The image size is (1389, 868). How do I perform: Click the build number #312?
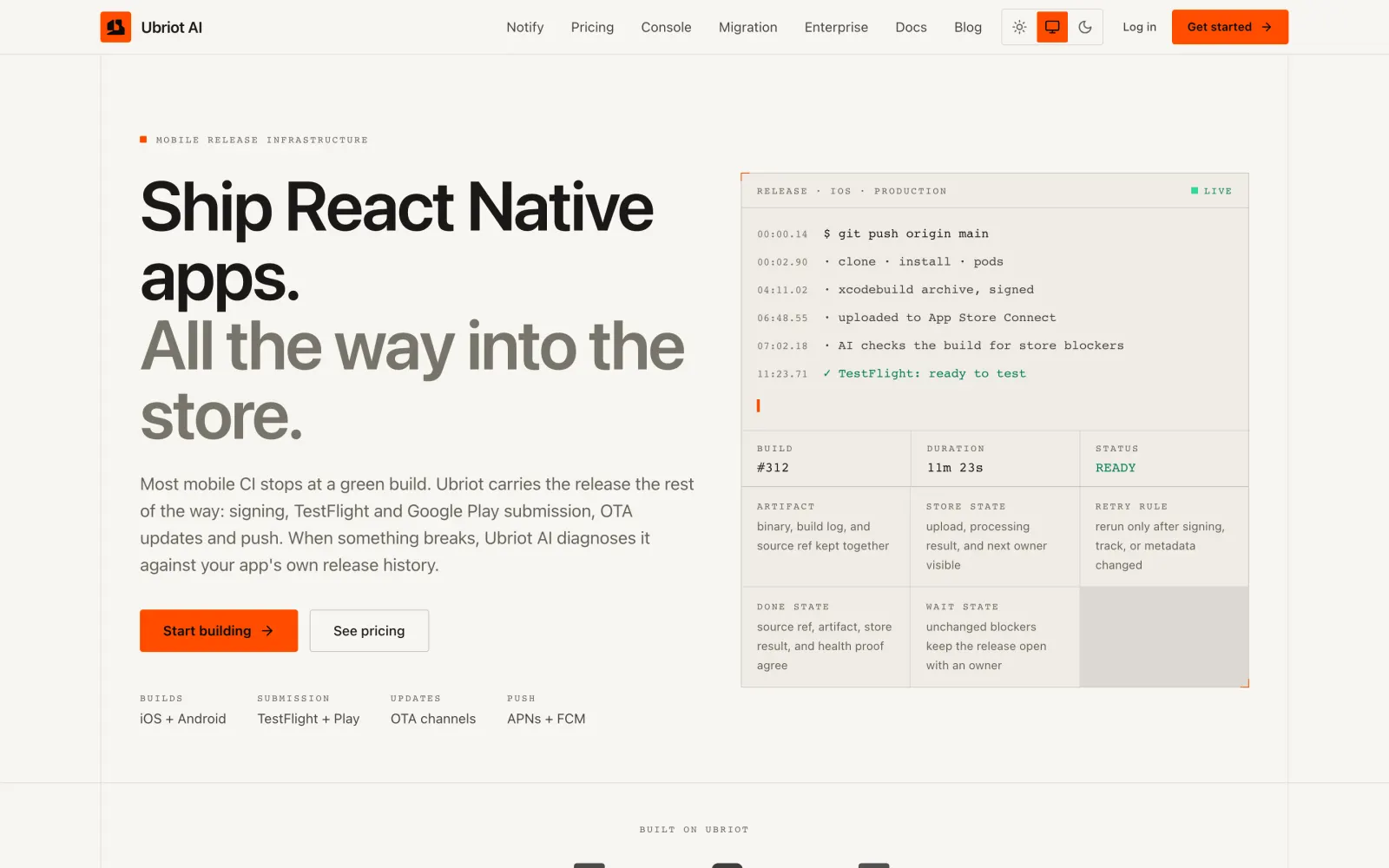pos(773,468)
